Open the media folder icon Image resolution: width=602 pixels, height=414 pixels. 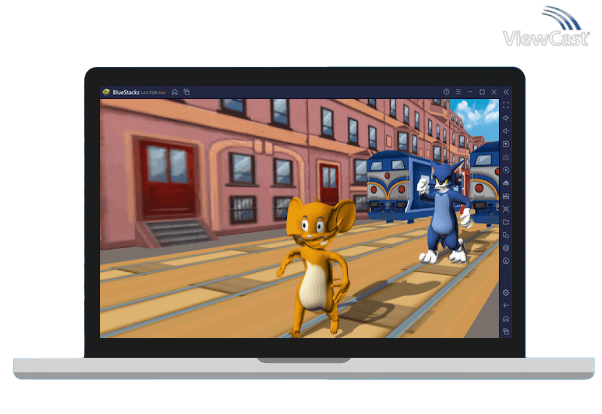(506, 222)
